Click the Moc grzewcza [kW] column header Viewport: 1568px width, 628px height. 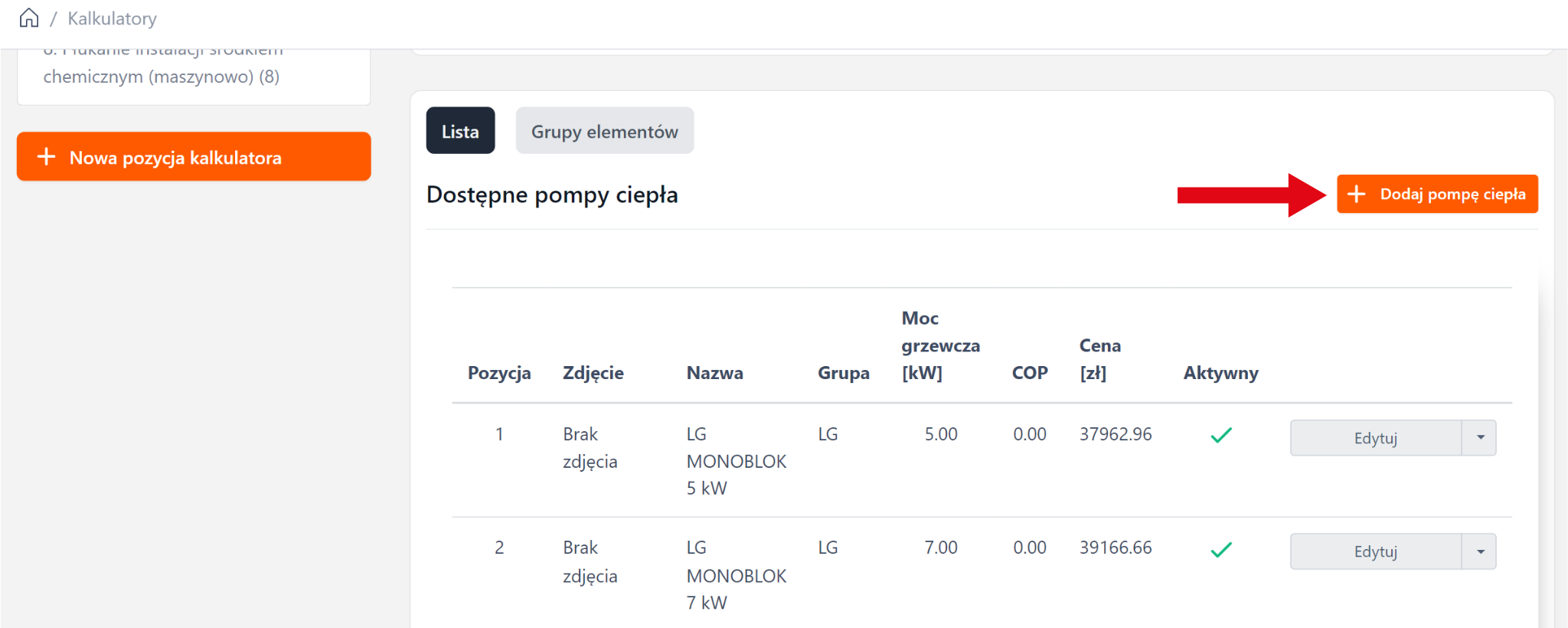pos(940,345)
